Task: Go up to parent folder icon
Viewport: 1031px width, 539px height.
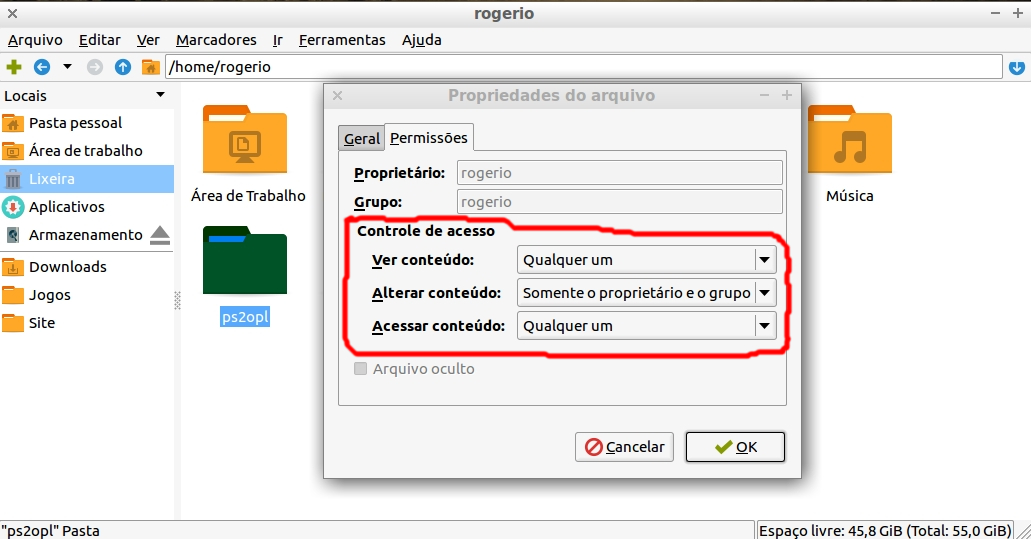Action: point(123,67)
